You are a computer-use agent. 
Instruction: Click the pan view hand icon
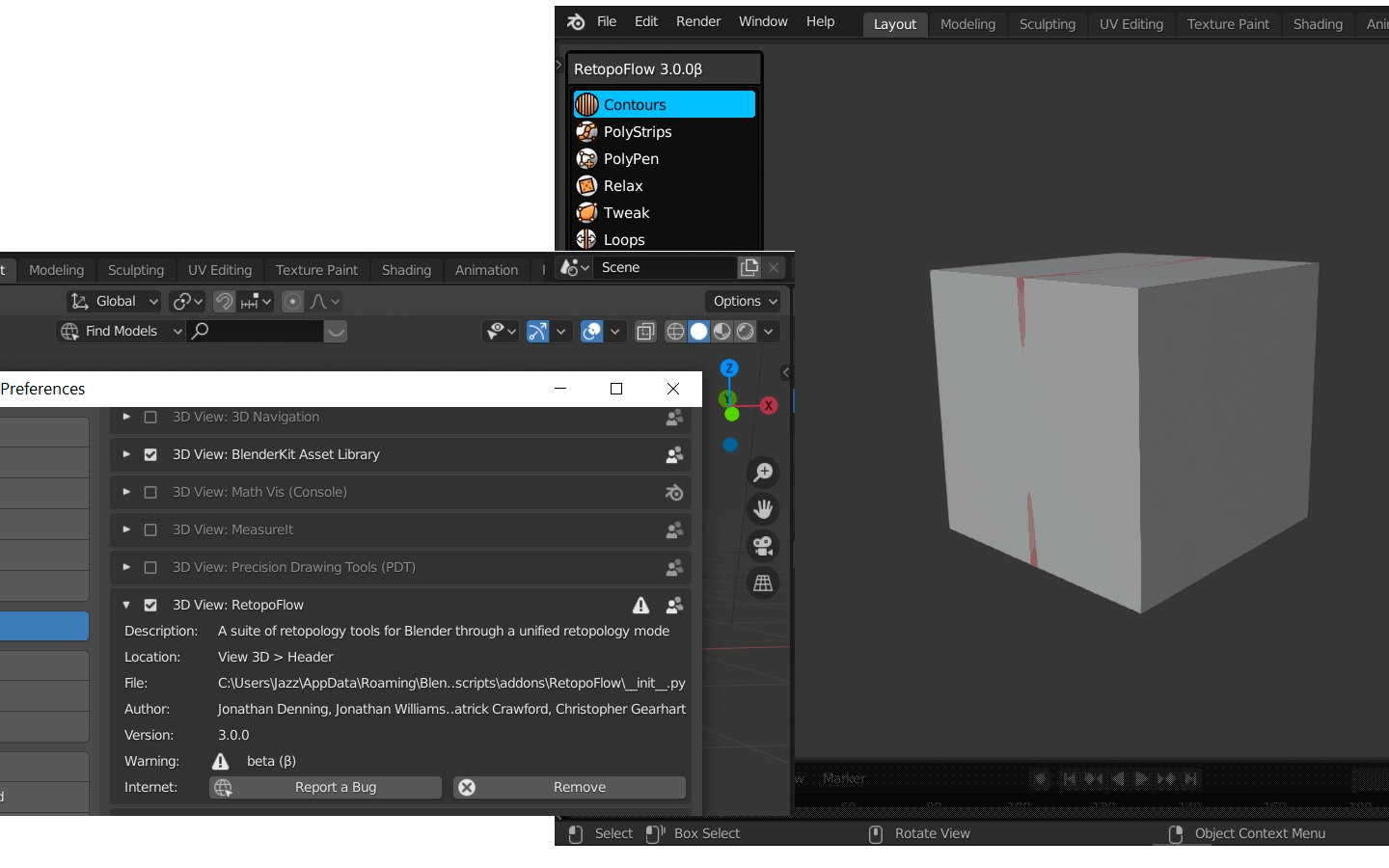pyautogui.click(x=763, y=508)
